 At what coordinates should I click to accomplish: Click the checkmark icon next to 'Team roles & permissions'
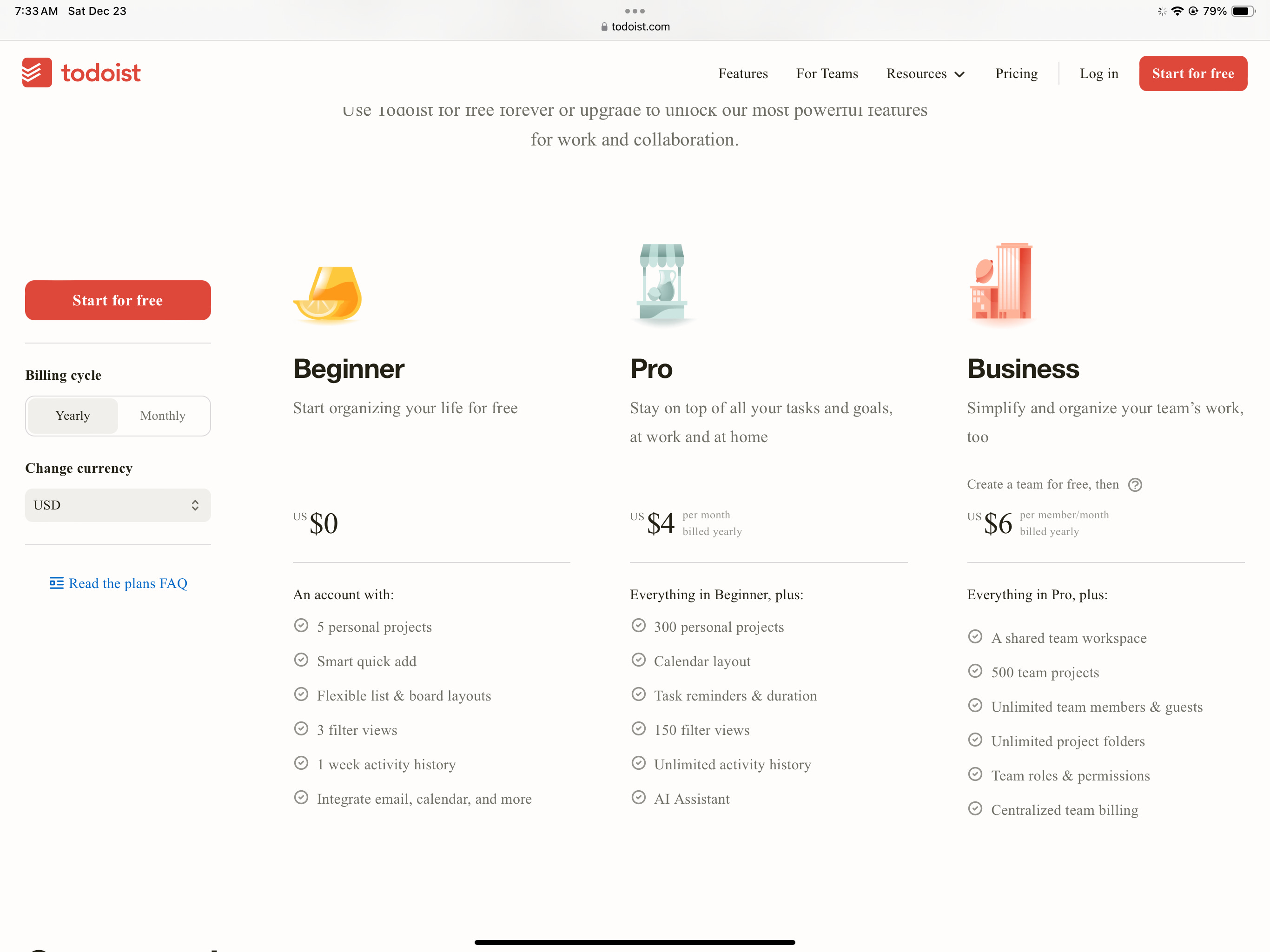click(x=975, y=774)
